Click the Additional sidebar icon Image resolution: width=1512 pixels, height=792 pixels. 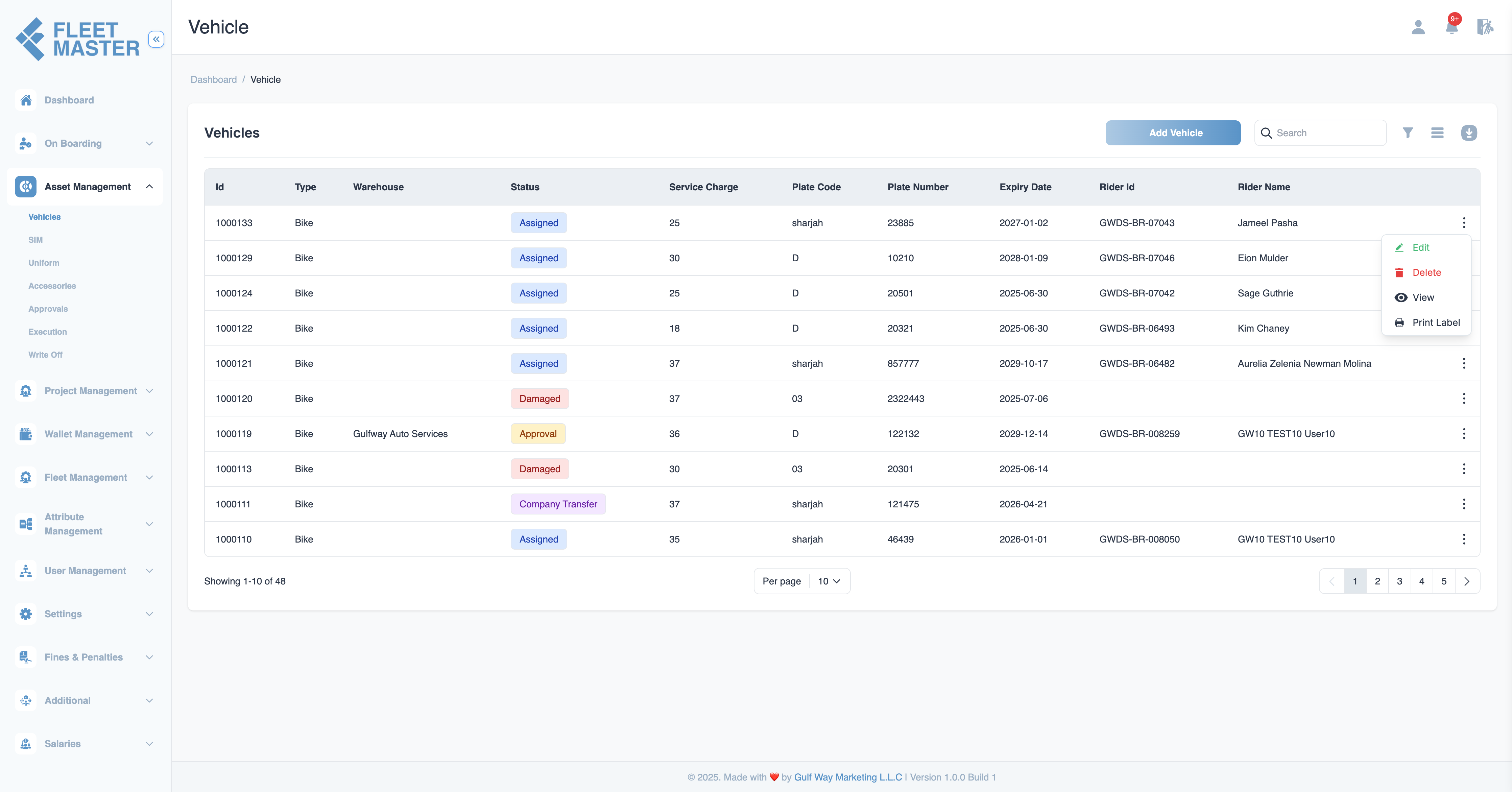click(26, 700)
